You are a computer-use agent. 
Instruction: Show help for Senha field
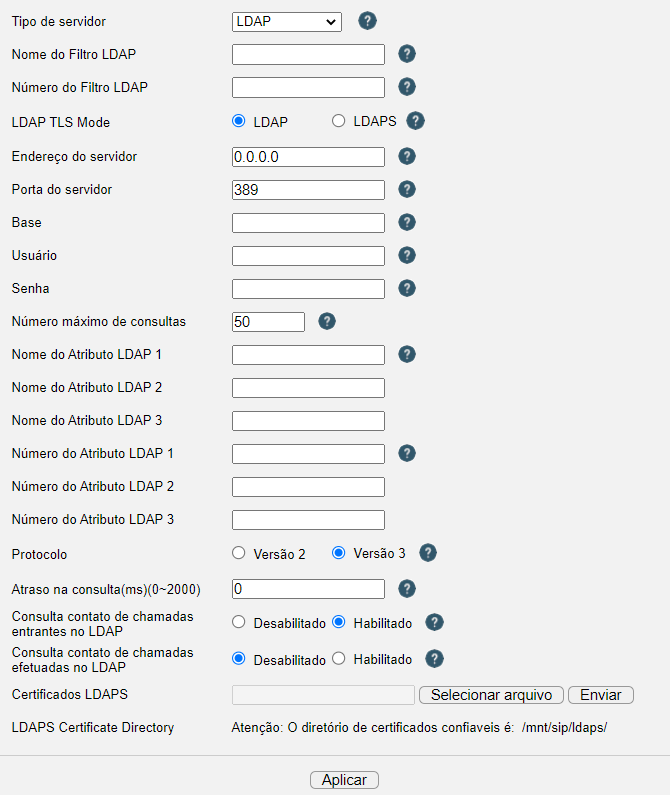click(407, 288)
